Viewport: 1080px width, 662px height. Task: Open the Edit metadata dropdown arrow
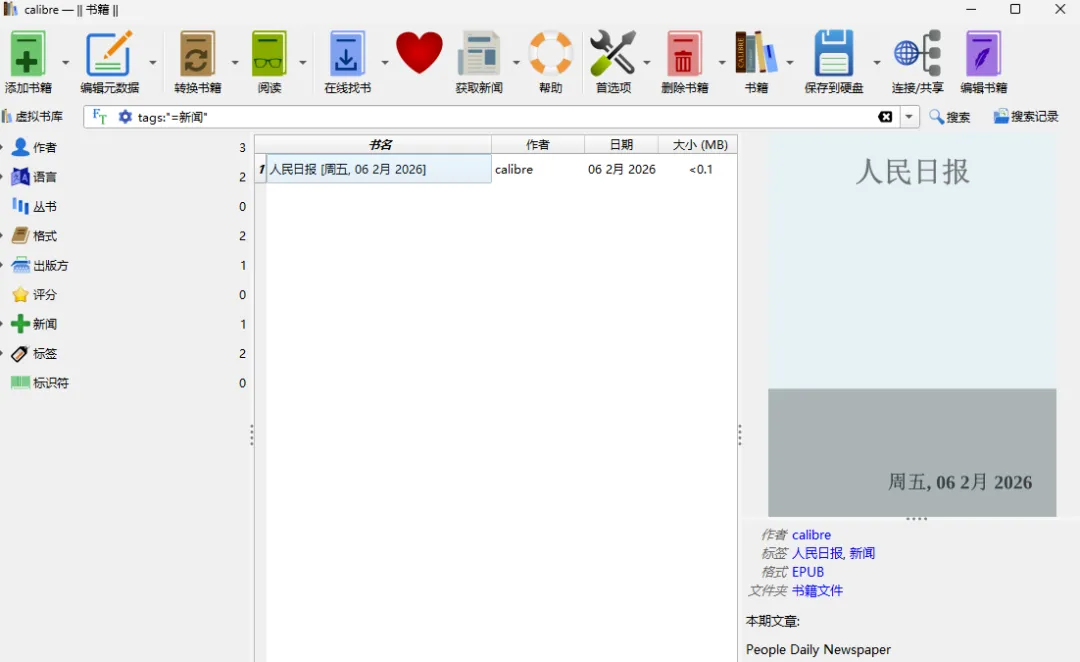(x=153, y=62)
